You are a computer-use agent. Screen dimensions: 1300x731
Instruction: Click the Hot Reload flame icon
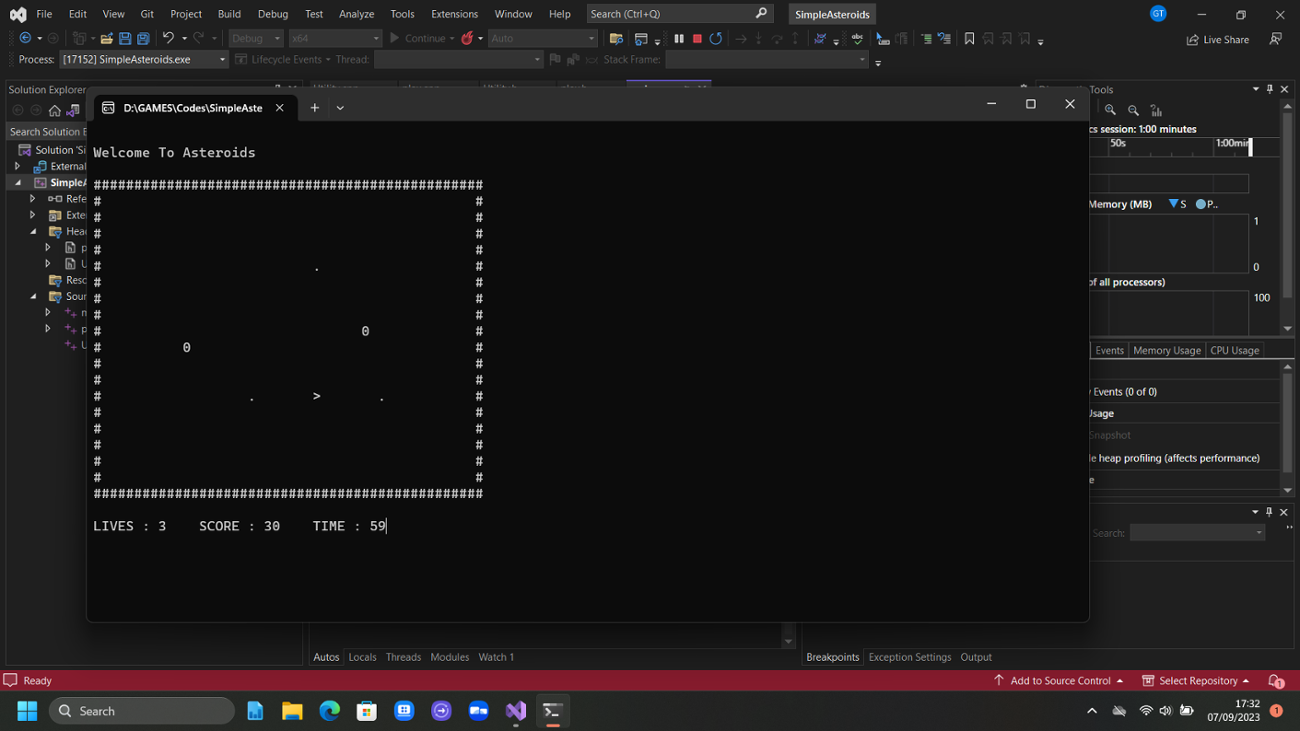467,38
